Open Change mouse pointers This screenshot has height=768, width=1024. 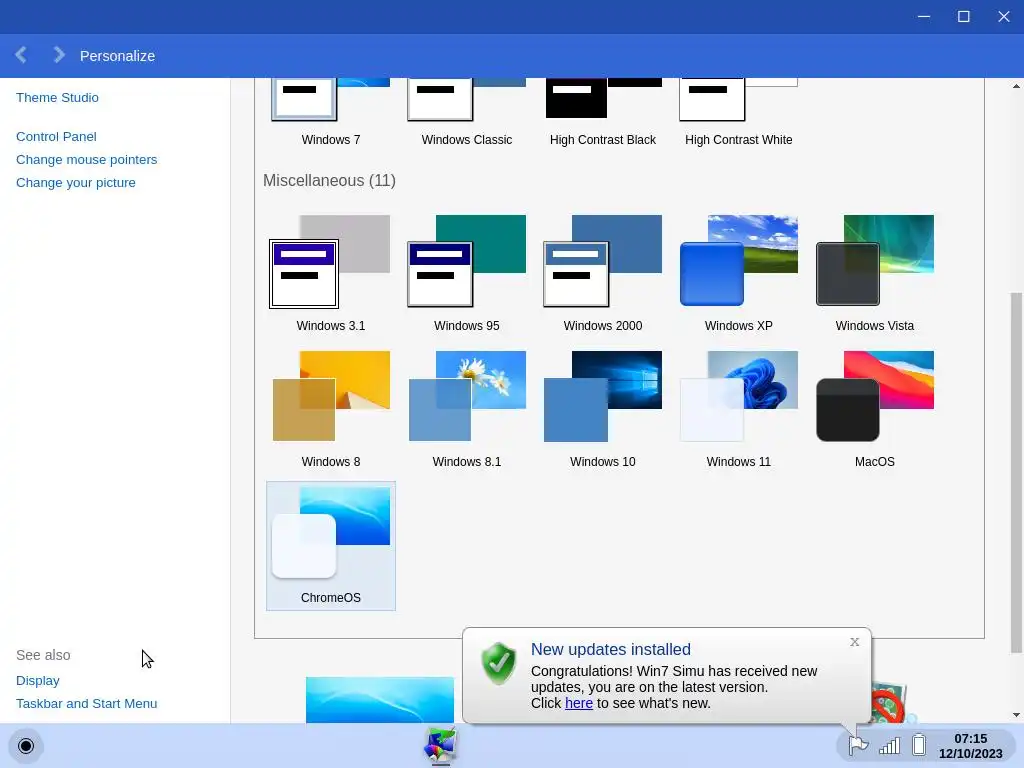86,159
